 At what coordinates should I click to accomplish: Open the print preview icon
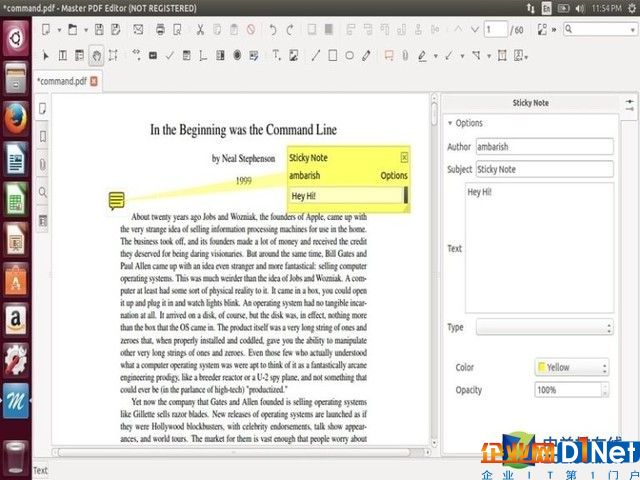(177, 29)
